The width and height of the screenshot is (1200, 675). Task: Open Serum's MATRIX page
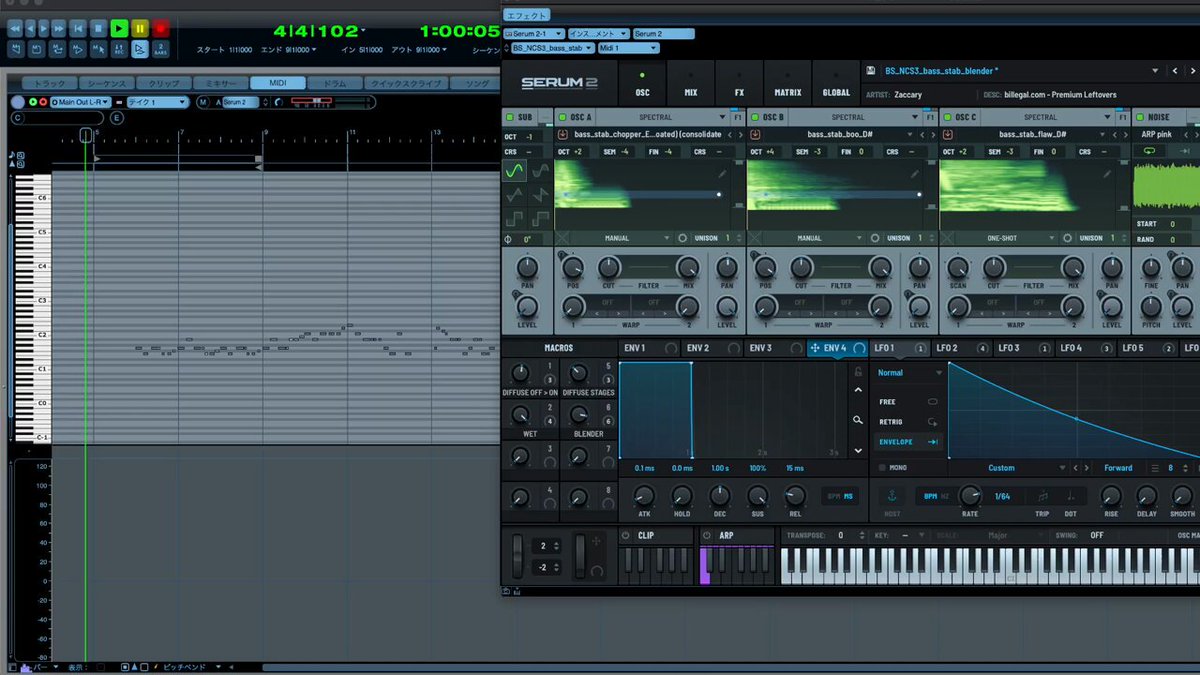coord(788,85)
